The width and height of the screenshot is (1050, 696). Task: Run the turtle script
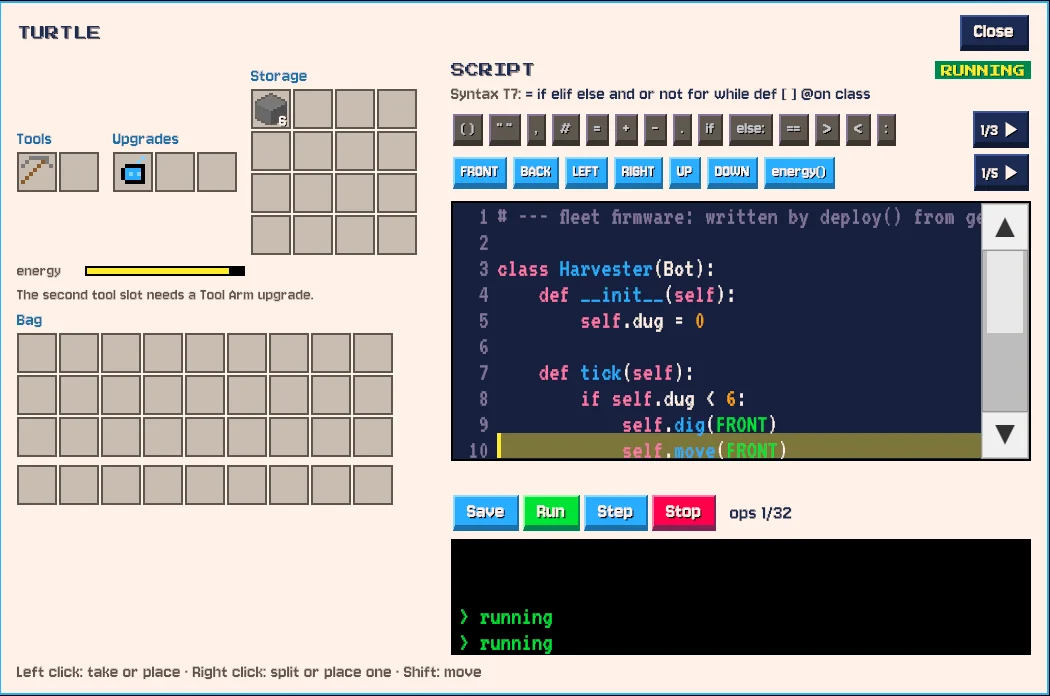pos(550,512)
